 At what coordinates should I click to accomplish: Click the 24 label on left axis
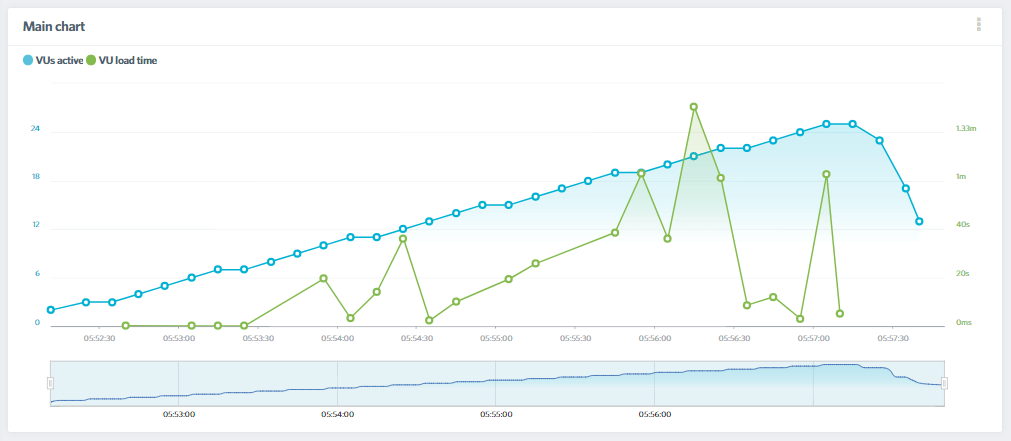(x=35, y=129)
